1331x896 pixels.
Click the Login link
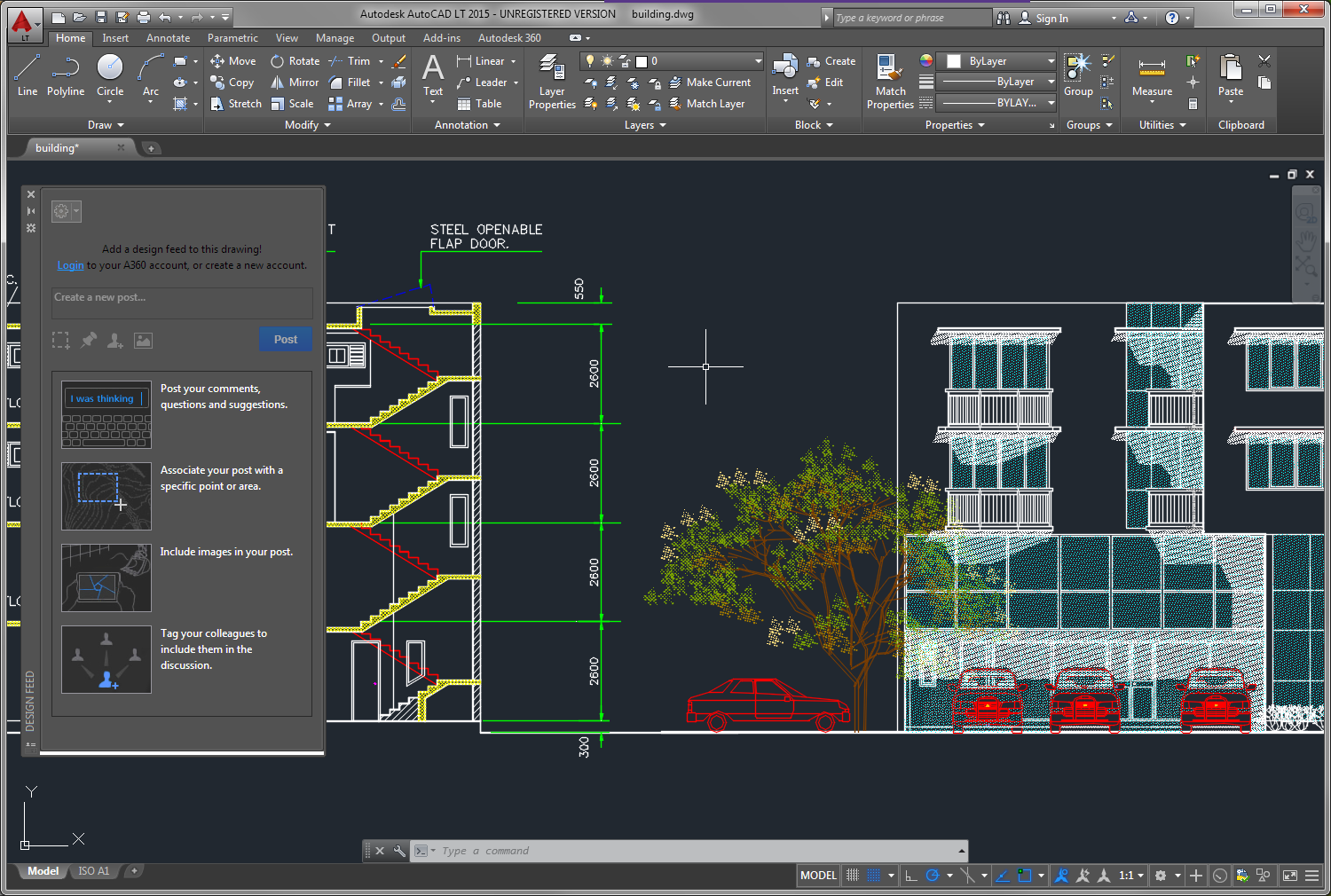click(70, 265)
